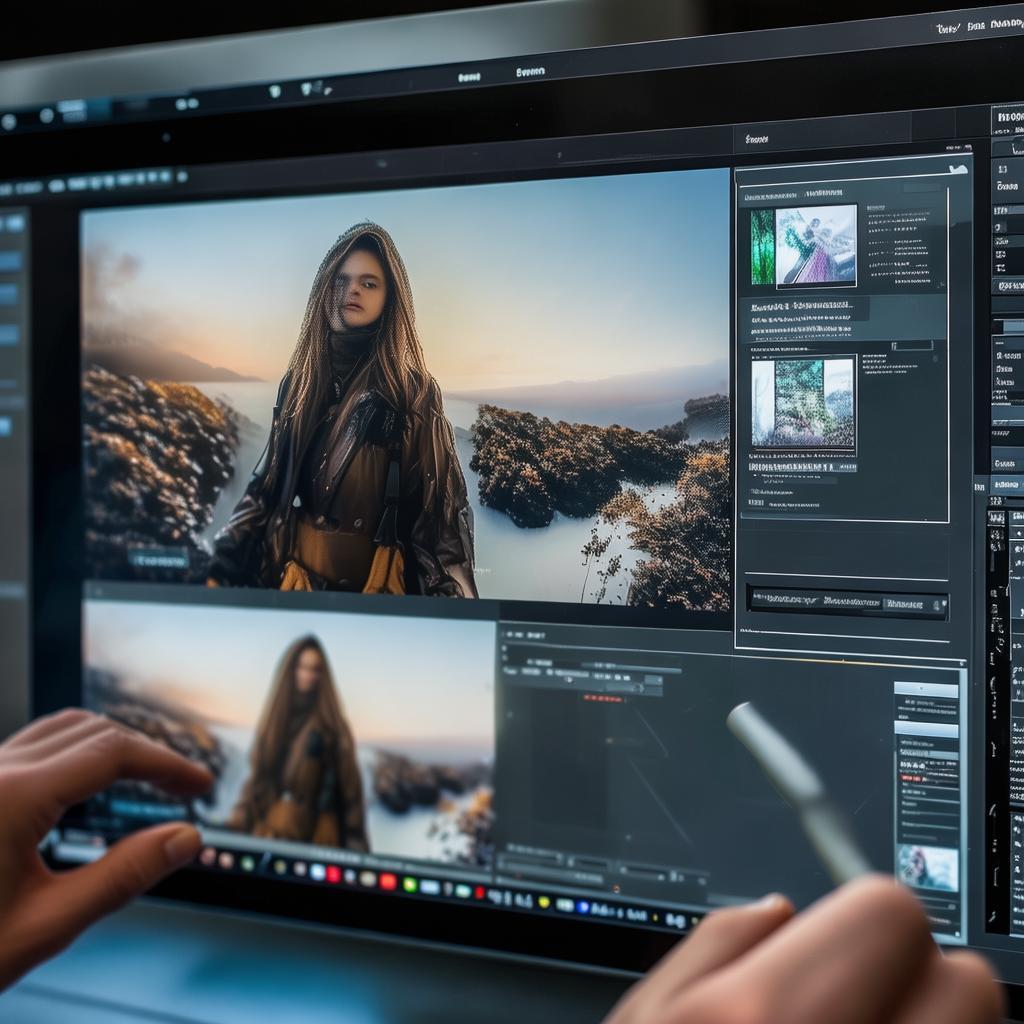The image size is (1024, 1024).
Task: Select the lowest blue icon in the left sidebar
Action: [6, 427]
